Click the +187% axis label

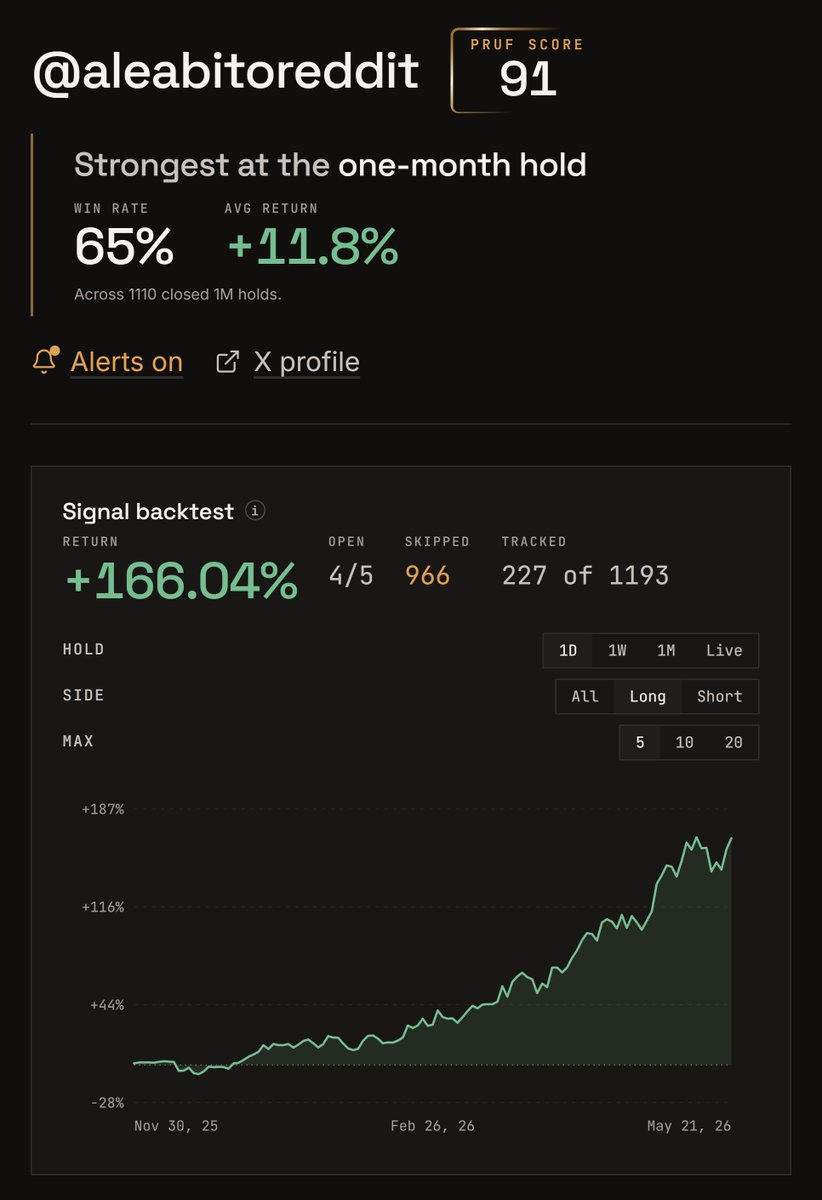(103, 809)
